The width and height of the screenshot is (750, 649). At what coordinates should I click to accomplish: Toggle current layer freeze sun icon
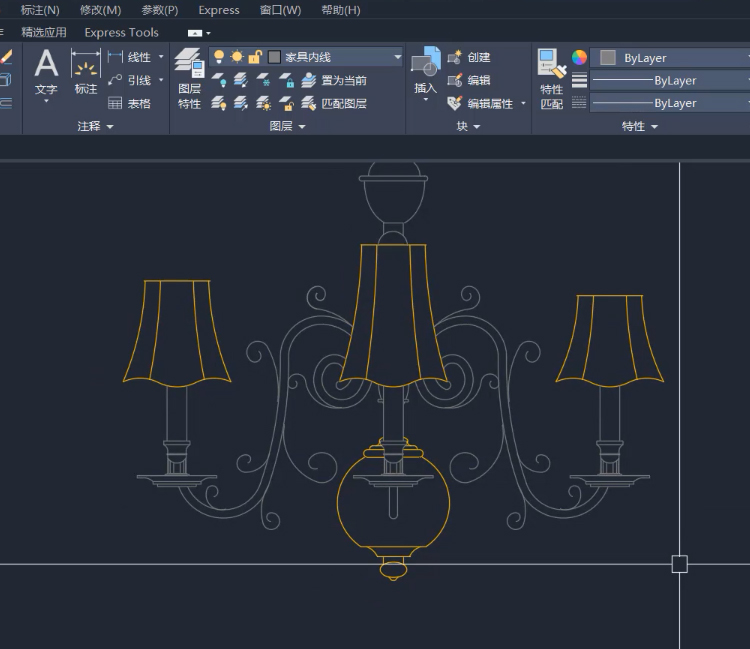tap(237, 57)
